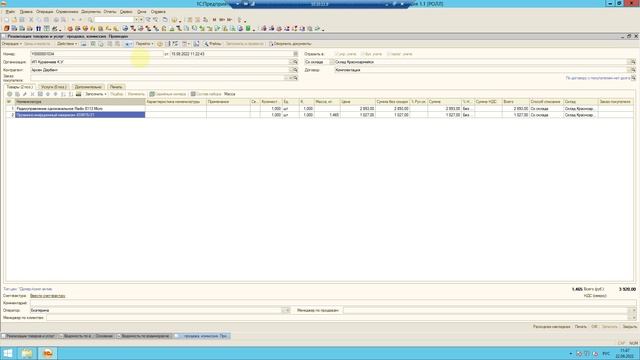Open the Файл menu
This screenshot has height=360, width=640.
10,12
